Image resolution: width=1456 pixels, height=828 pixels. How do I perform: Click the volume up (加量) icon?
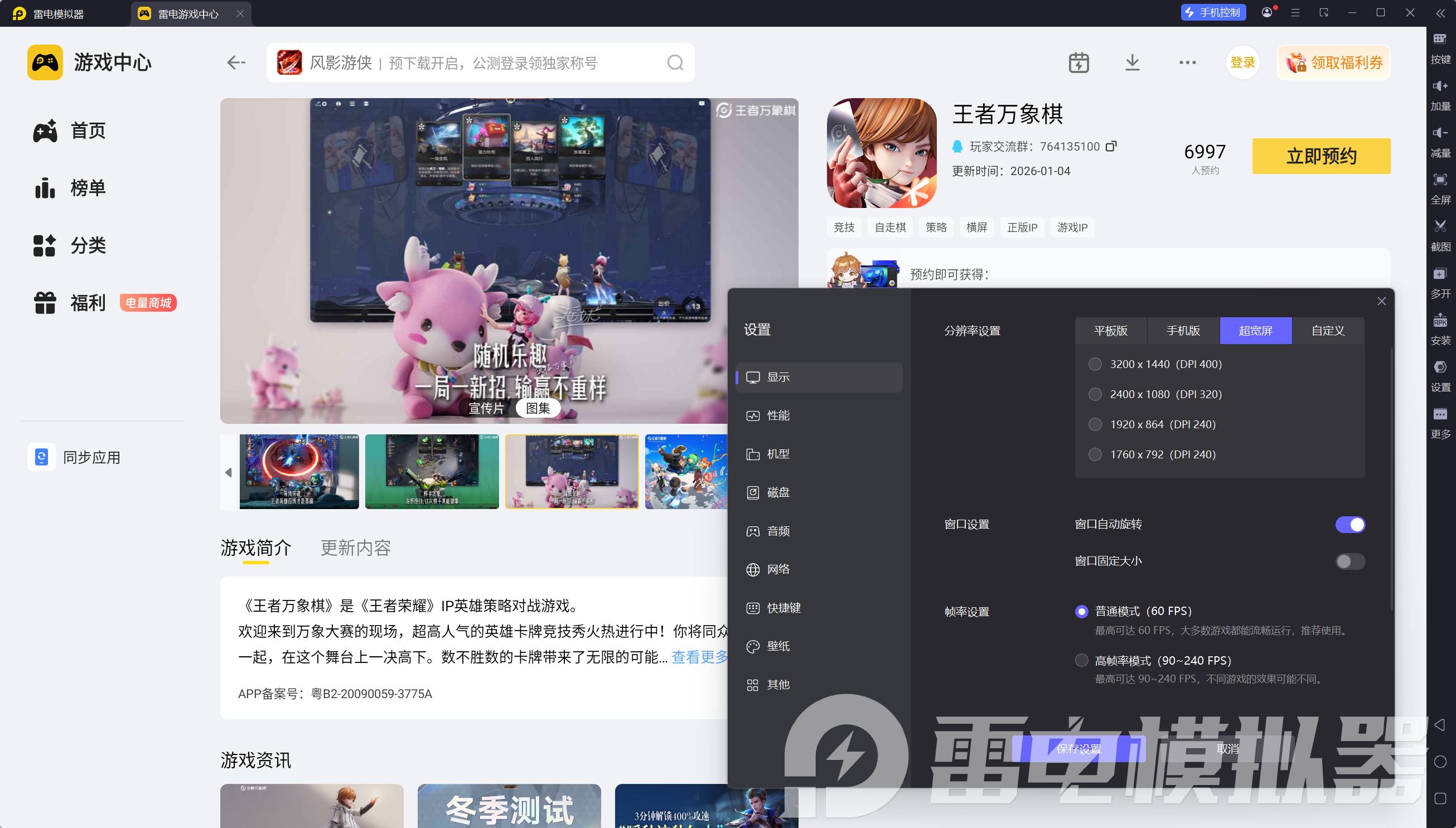click(x=1439, y=86)
